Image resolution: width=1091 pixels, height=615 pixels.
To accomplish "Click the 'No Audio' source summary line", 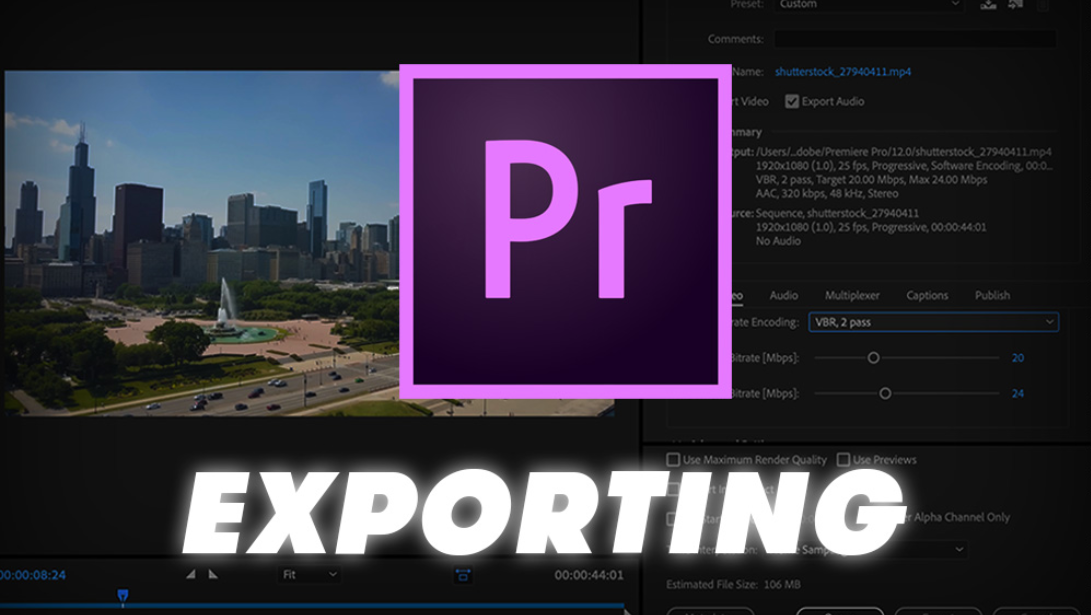I will coord(778,241).
